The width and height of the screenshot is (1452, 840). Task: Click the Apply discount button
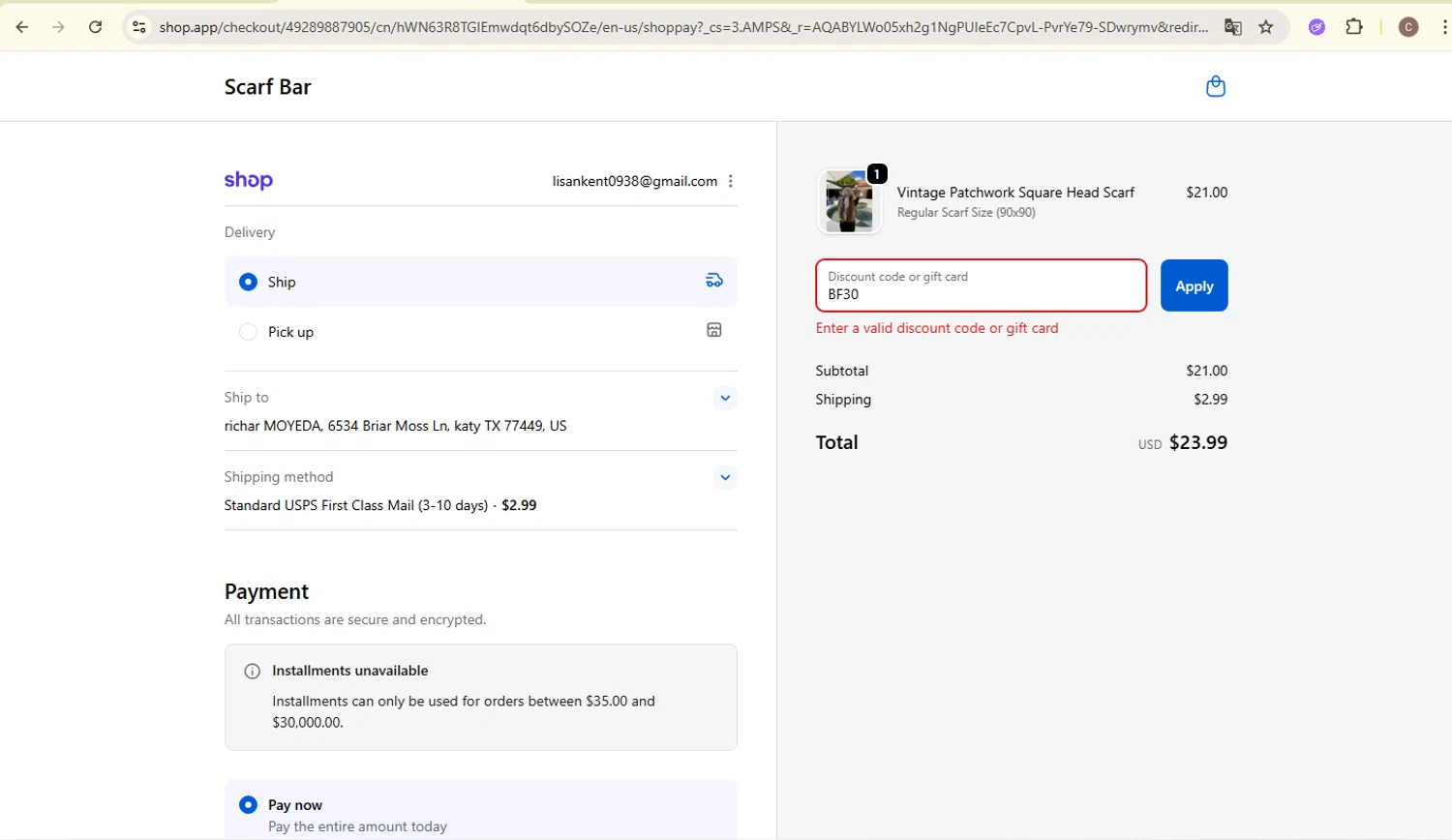click(1194, 285)
